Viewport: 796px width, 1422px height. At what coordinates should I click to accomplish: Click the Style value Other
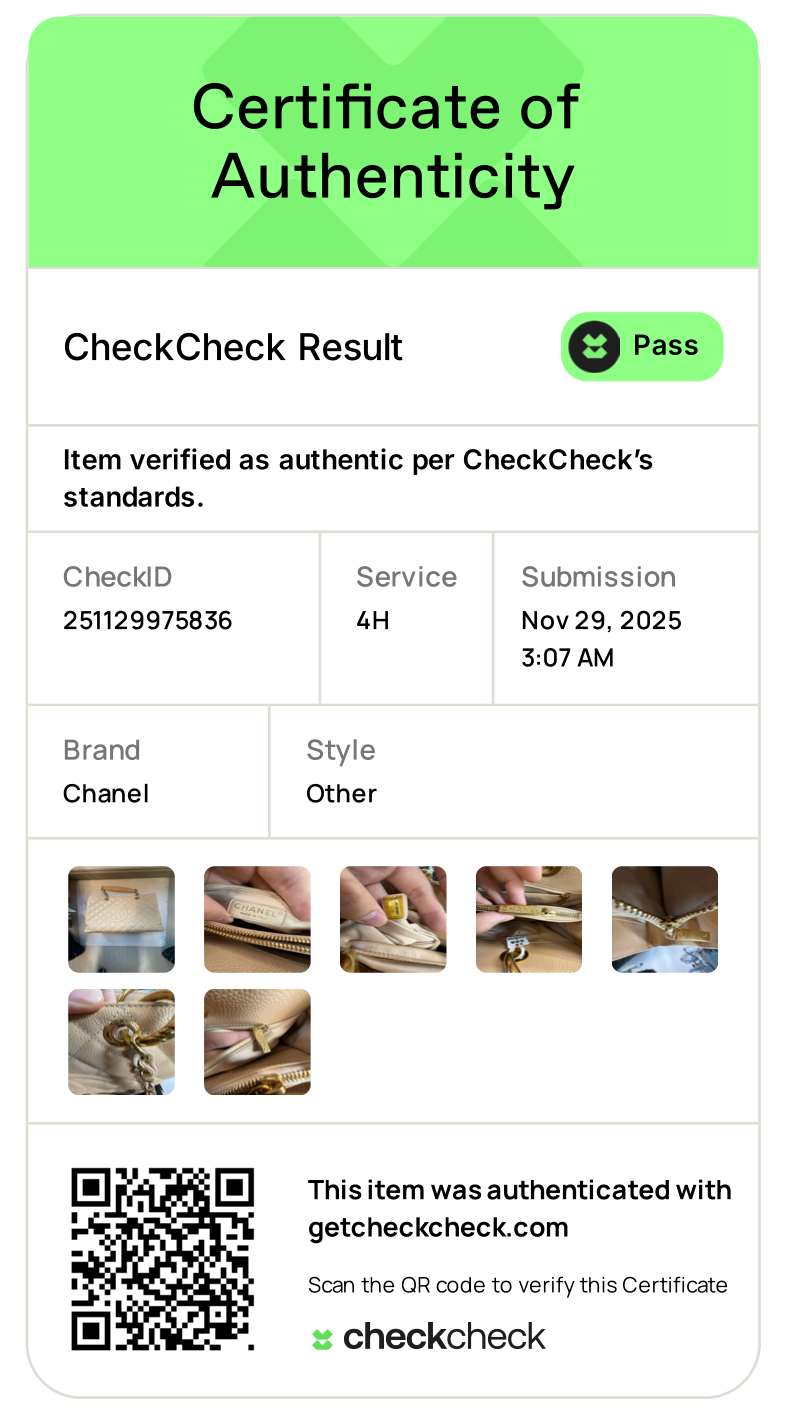[x=341, y=794]
